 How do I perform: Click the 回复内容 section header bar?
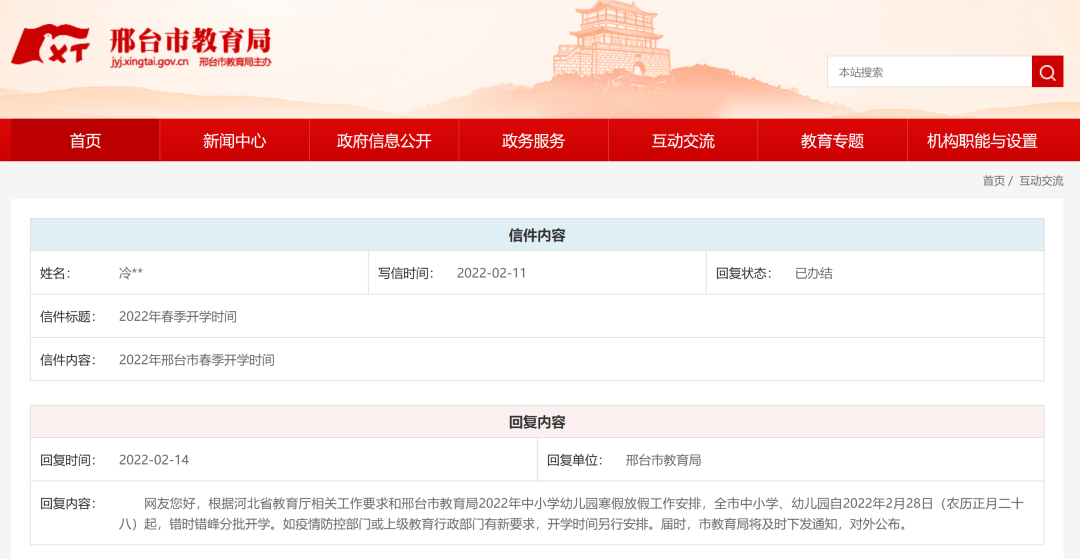tap(537, 422)
